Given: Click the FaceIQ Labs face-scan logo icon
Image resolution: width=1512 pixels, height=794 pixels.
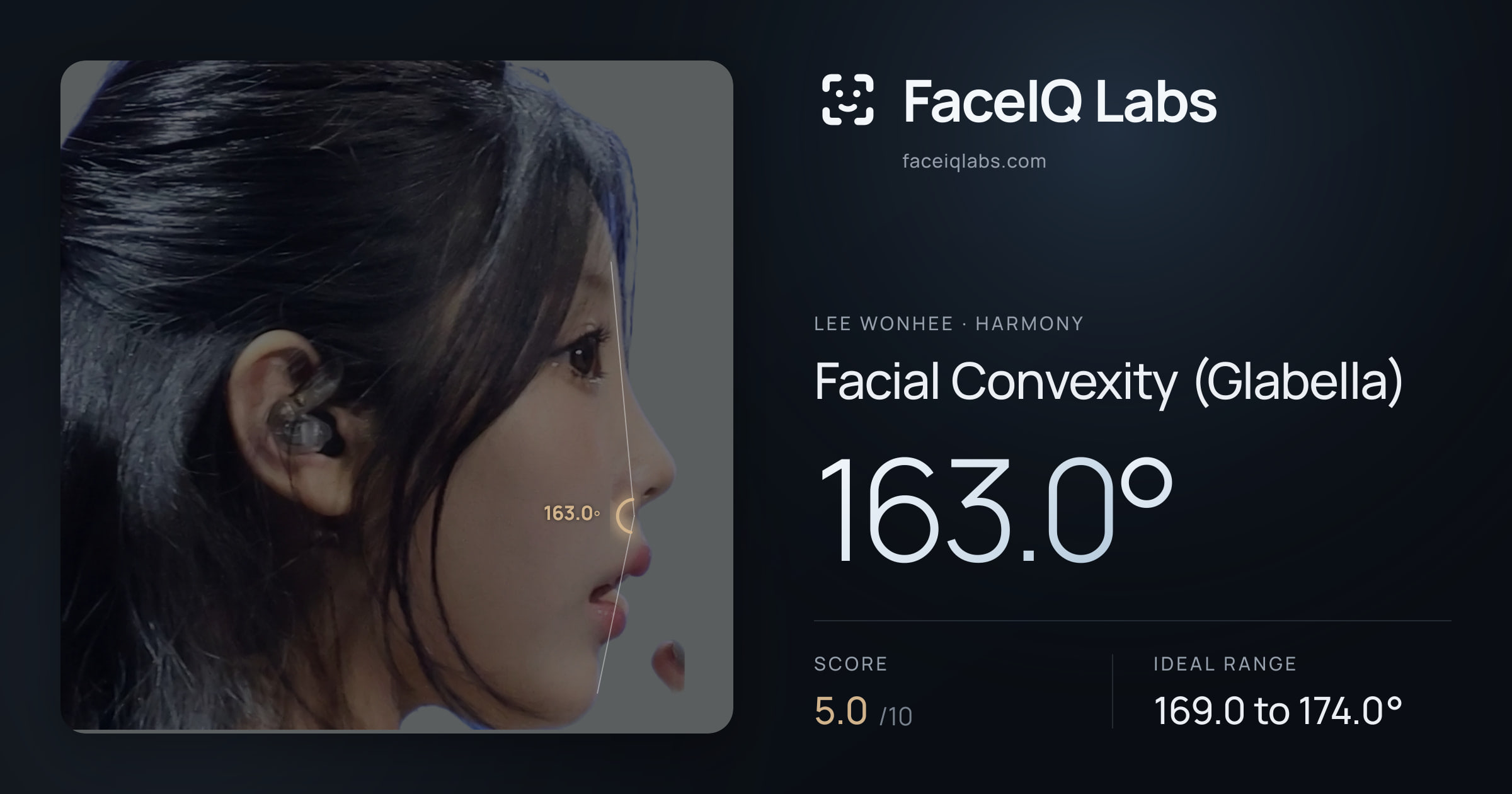Looking at the screenshot, I should [x=847, y=100].
